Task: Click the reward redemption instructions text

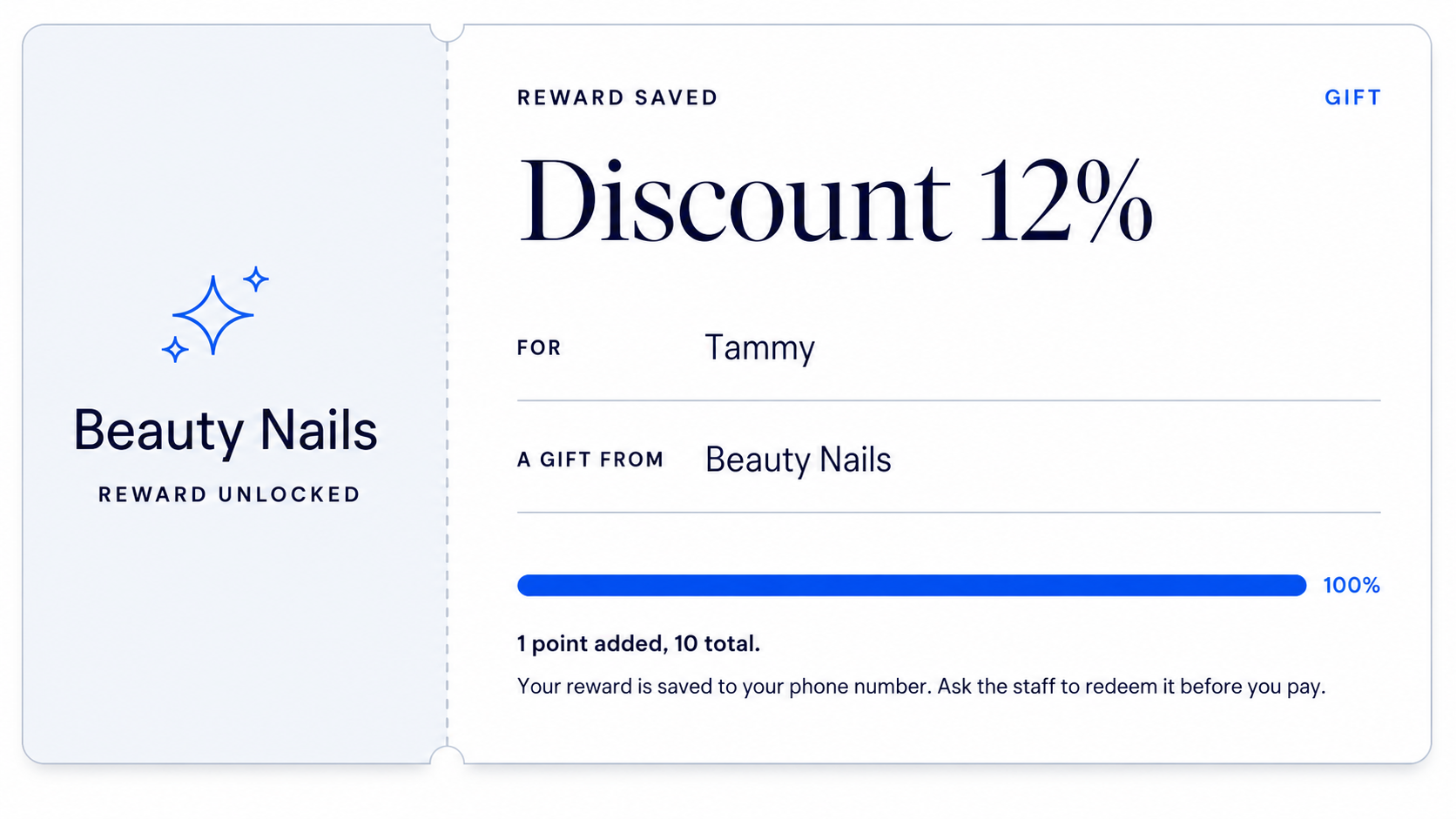Action: (x=921, y=687)
